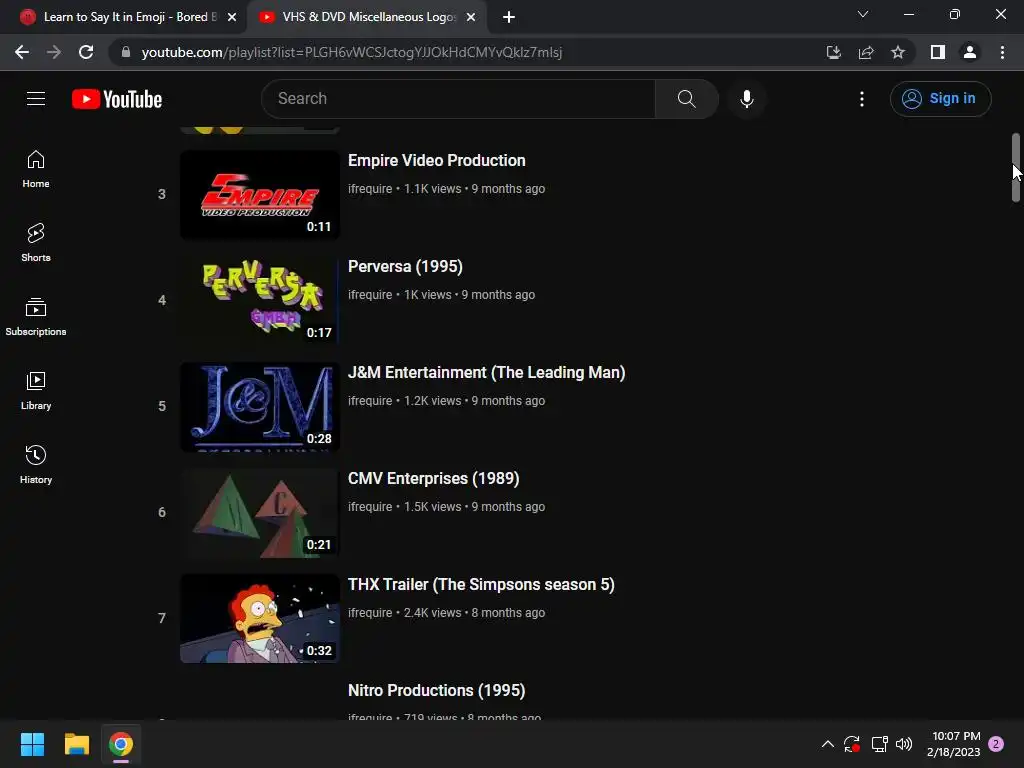This screenshot has height=768, width=1024.
Task: Play the Empire Video Production thumbnail
Action: [x=260, y=195]
